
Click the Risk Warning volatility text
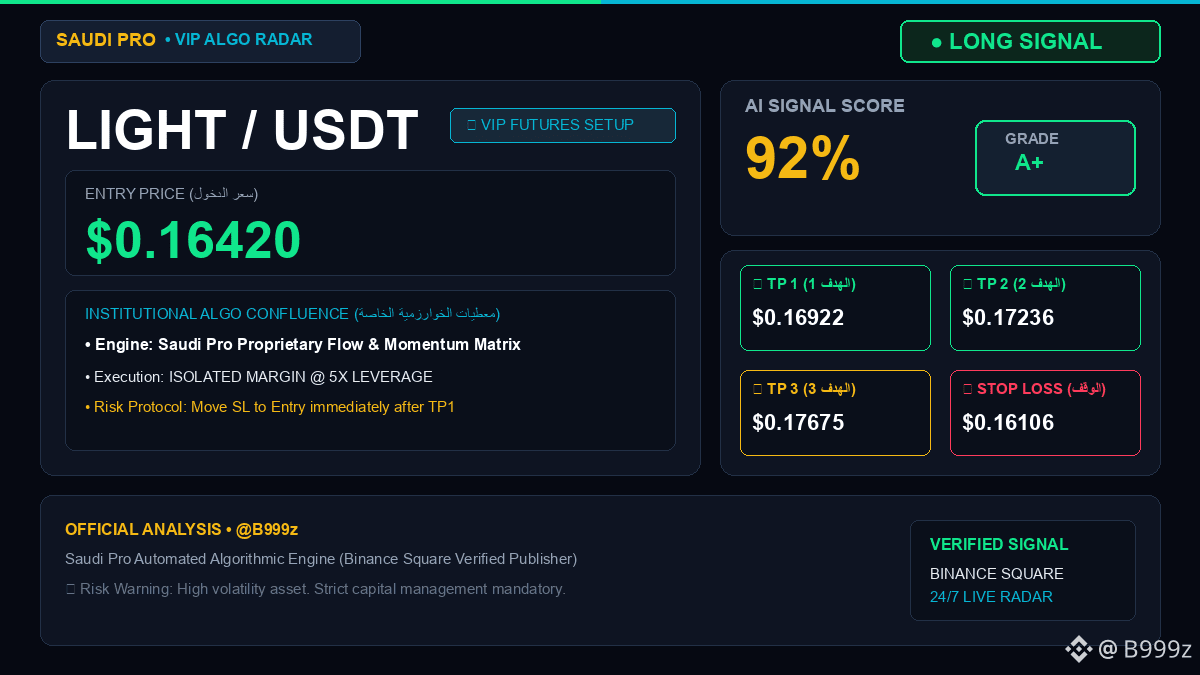(315, 589)
